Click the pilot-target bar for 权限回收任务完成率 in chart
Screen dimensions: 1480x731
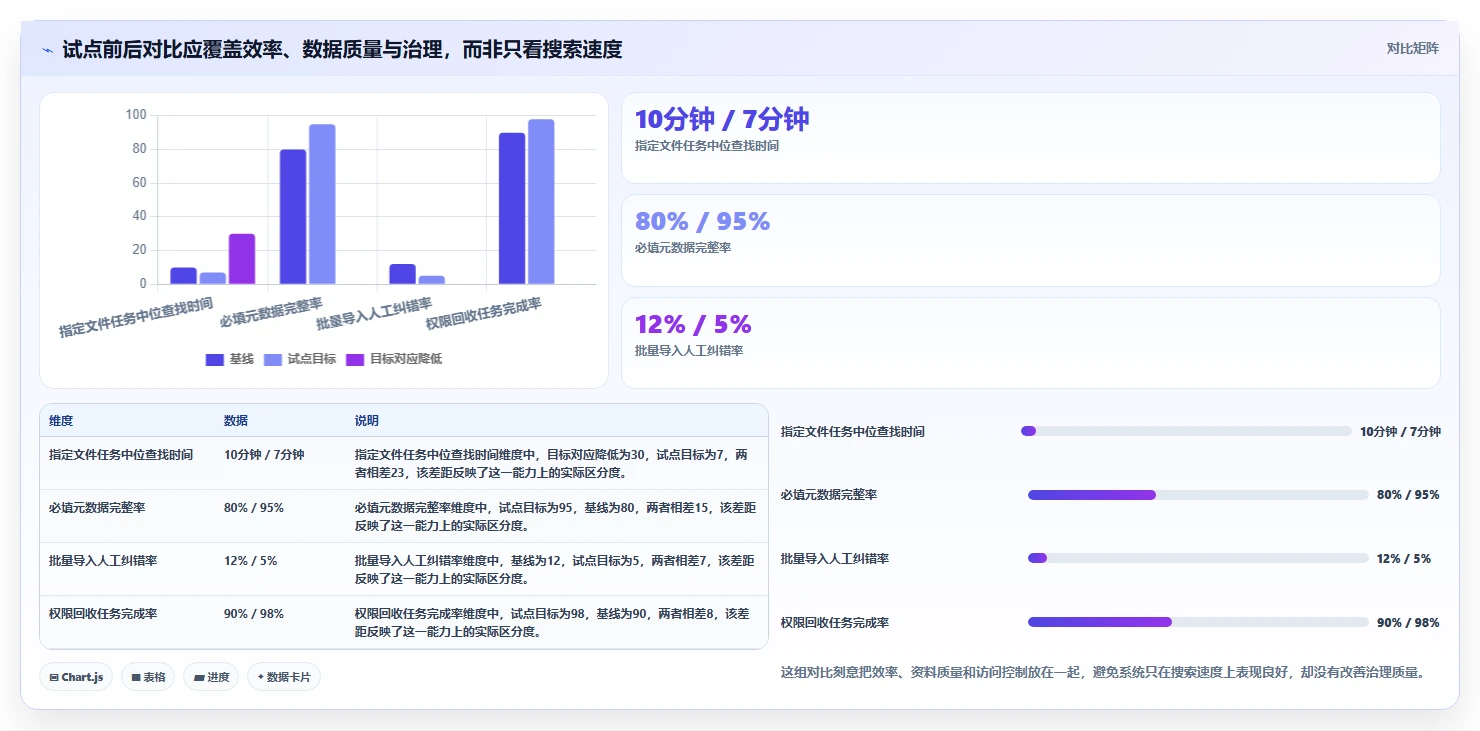[x=541, y=202]
